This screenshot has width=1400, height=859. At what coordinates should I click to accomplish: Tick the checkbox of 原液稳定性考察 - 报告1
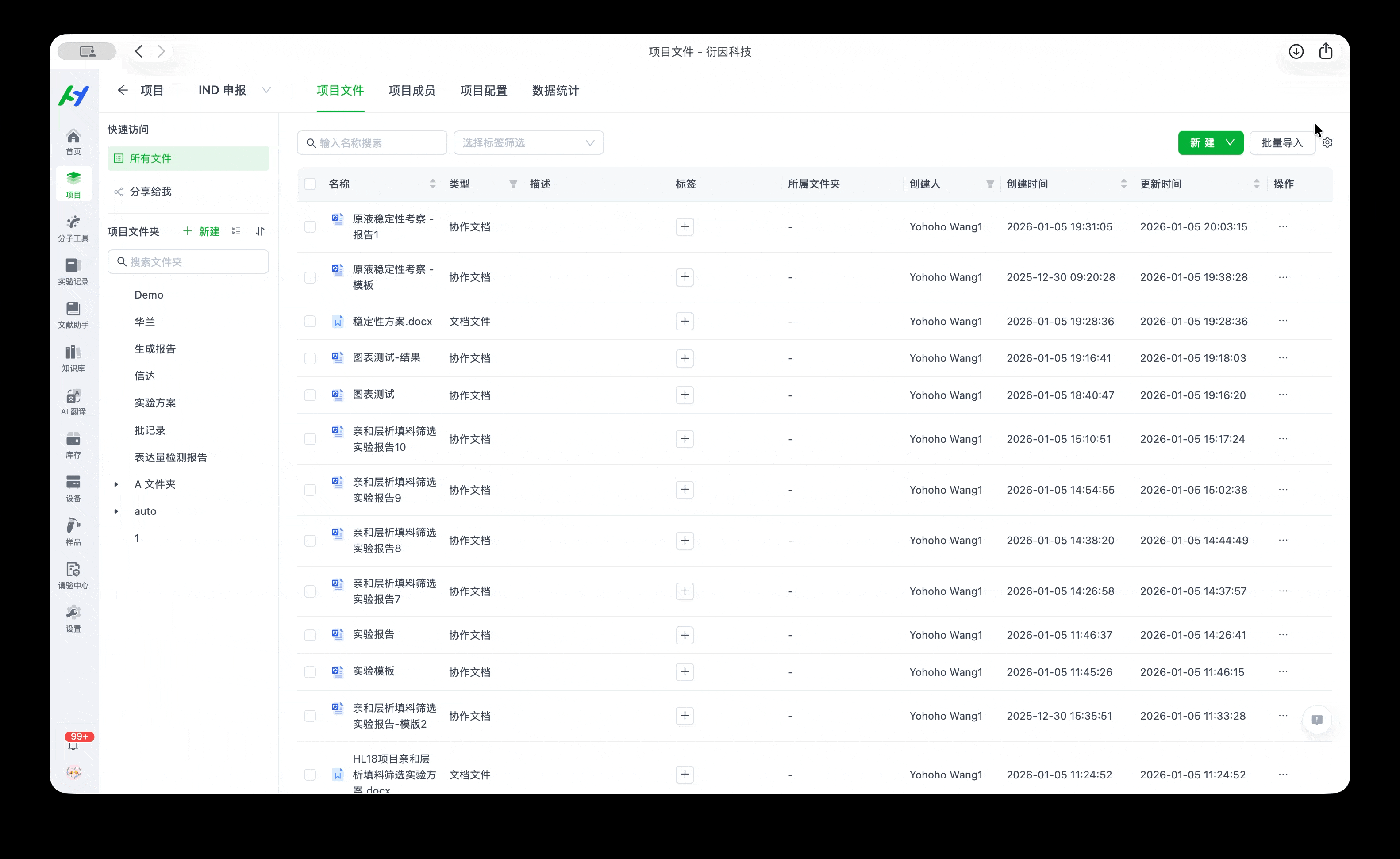pos(310,226)
